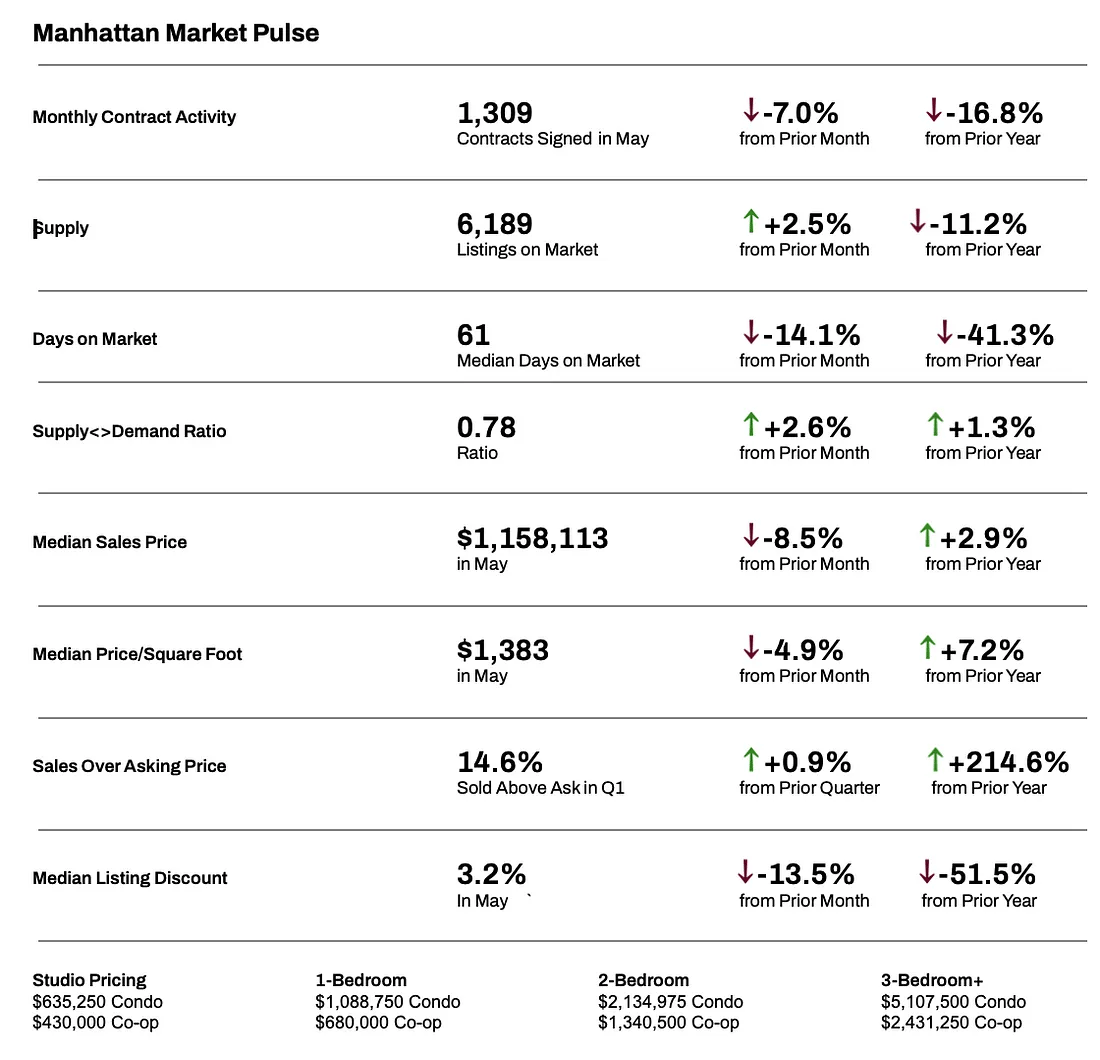Viewport: 1100px width, 1060px height.
Task: Select the up arrow next to +214.6%
Action: 935,760
